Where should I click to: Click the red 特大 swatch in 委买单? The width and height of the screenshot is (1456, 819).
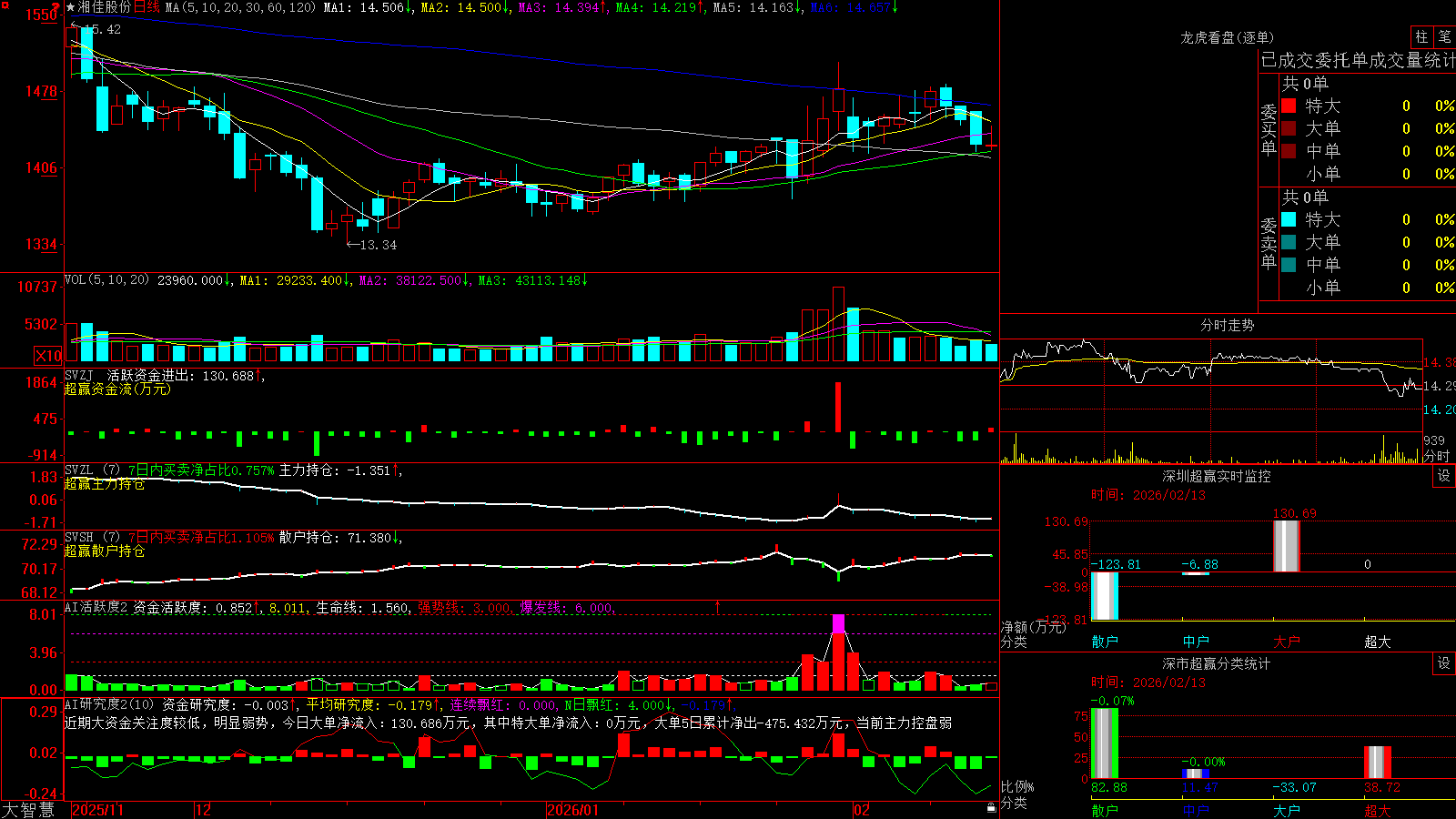click(1289, 106)
